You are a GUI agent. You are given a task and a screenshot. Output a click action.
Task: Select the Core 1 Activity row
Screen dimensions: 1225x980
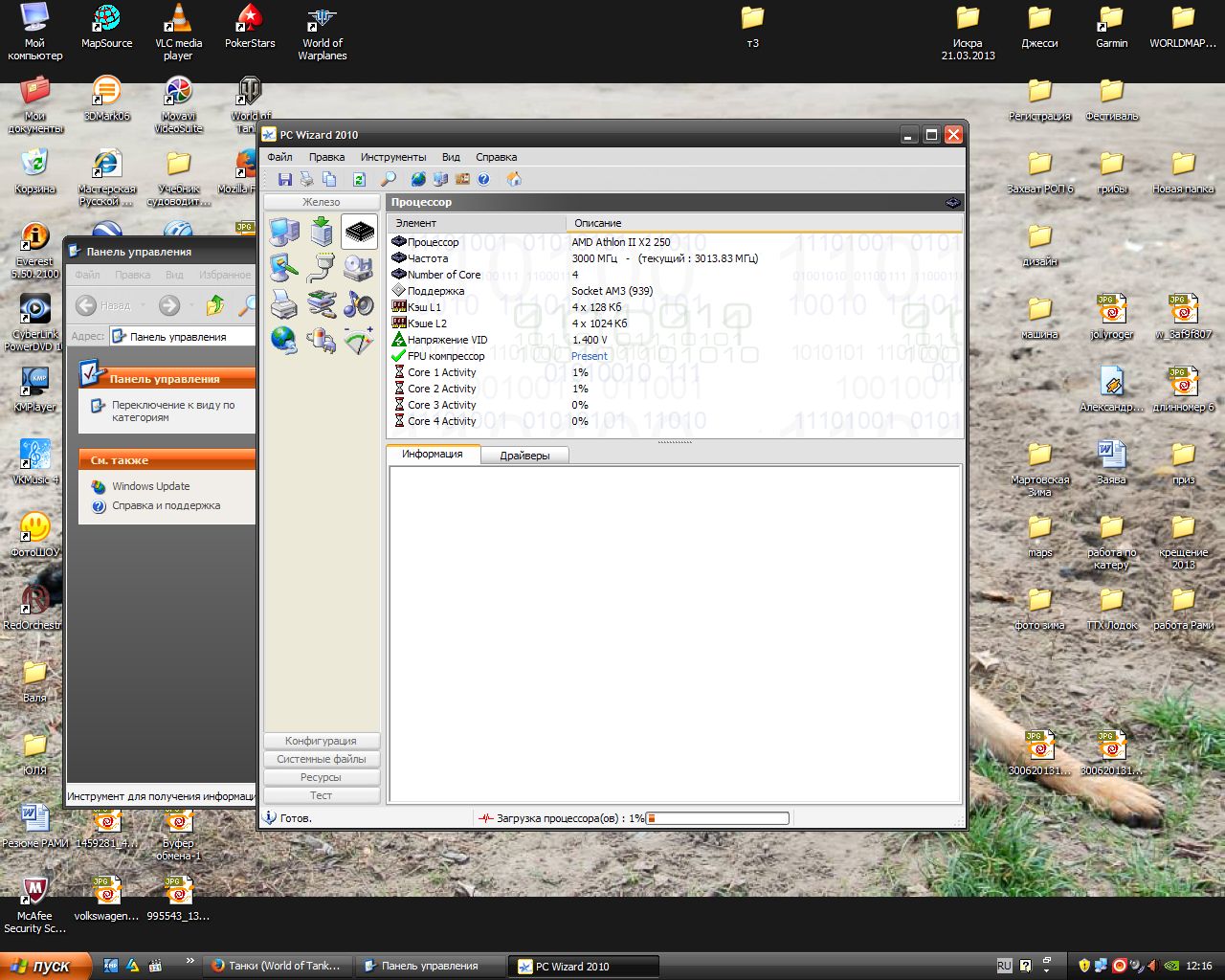tap(441, 372)
